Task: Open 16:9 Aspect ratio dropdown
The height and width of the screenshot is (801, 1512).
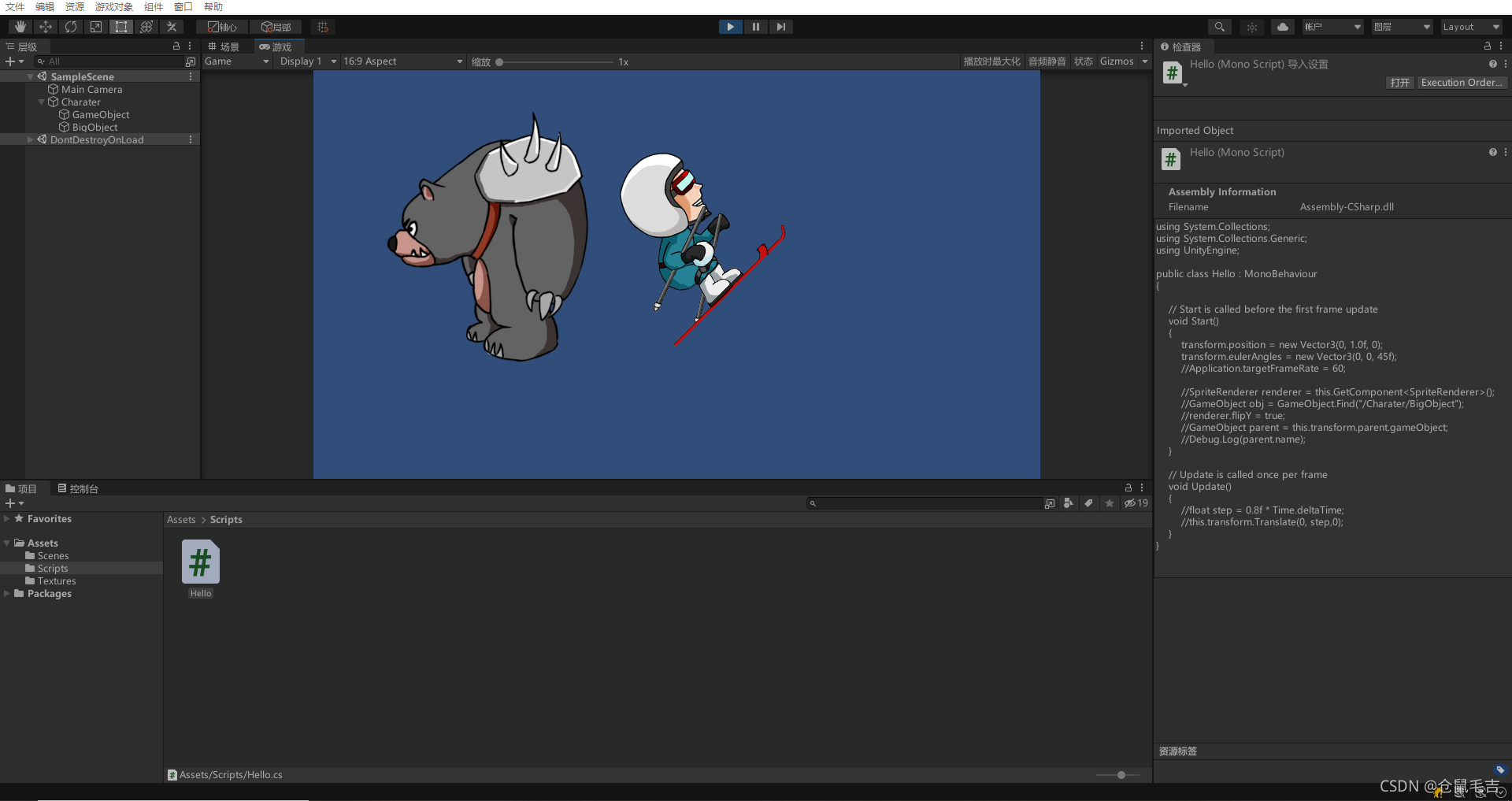Action: click(x=403, y=61)
